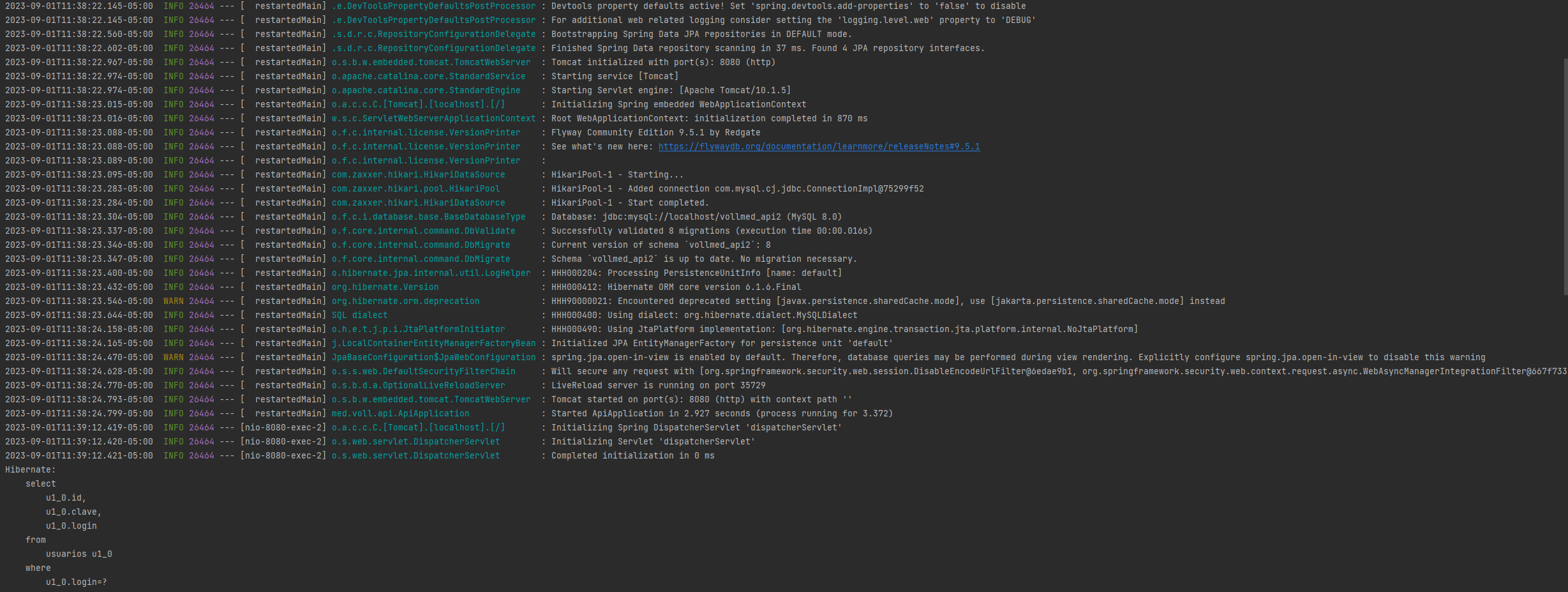This screenshot has height=592, width=1568.
Task: Click 'Initializing Spring embedded WebApplicationContext' message
Action: pyautogui.click(x=678, y=105)
